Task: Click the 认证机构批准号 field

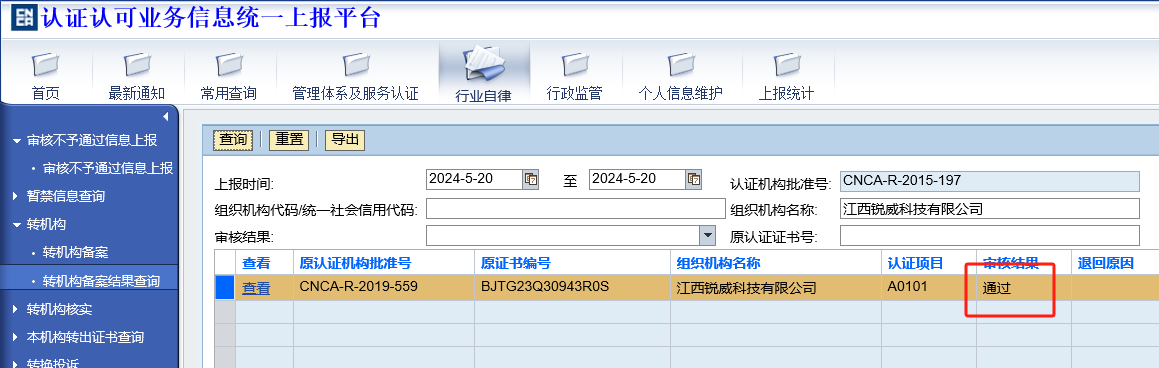Action: point(990,181)
